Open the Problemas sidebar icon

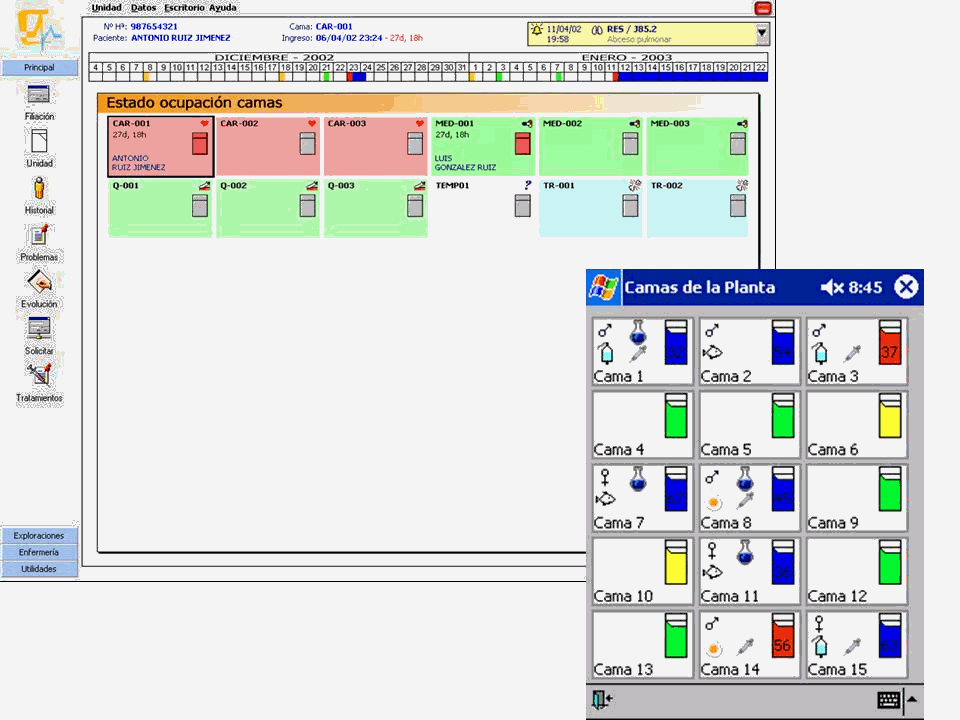coord(39,236)
